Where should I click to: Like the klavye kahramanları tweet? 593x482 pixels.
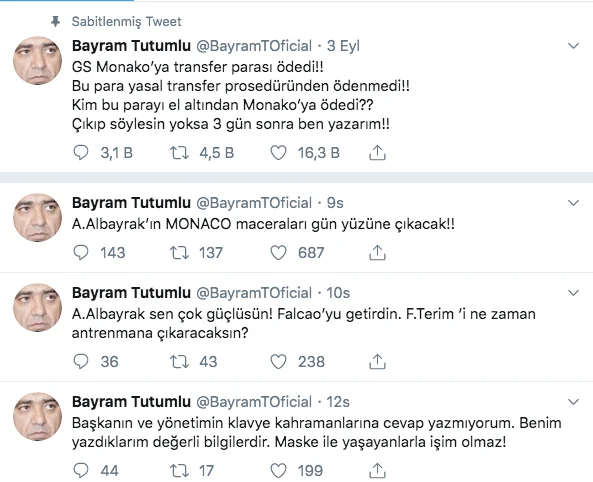click(x=278, y=471)
